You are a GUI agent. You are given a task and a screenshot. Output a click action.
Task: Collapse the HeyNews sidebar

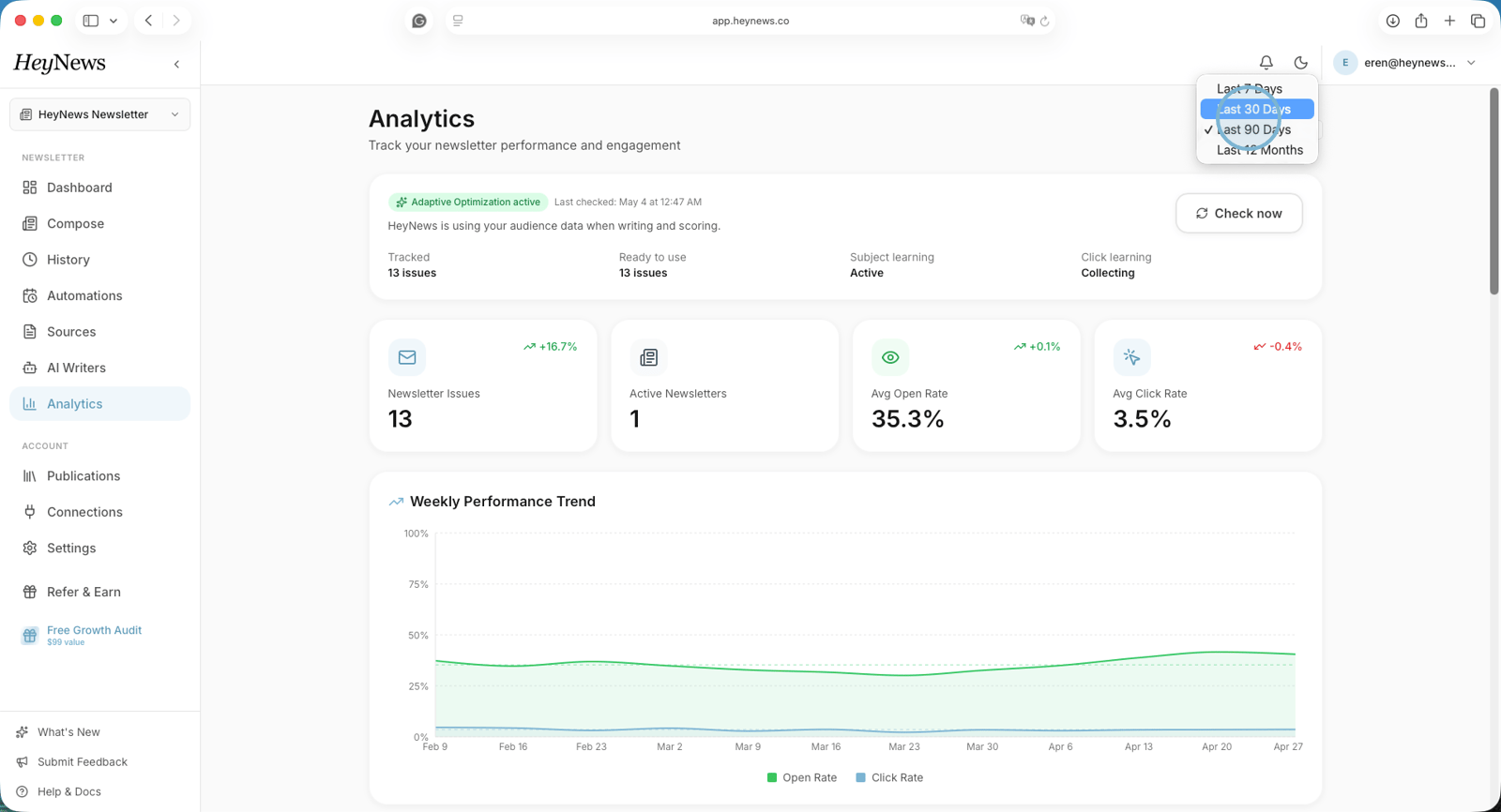click(177, 64)
